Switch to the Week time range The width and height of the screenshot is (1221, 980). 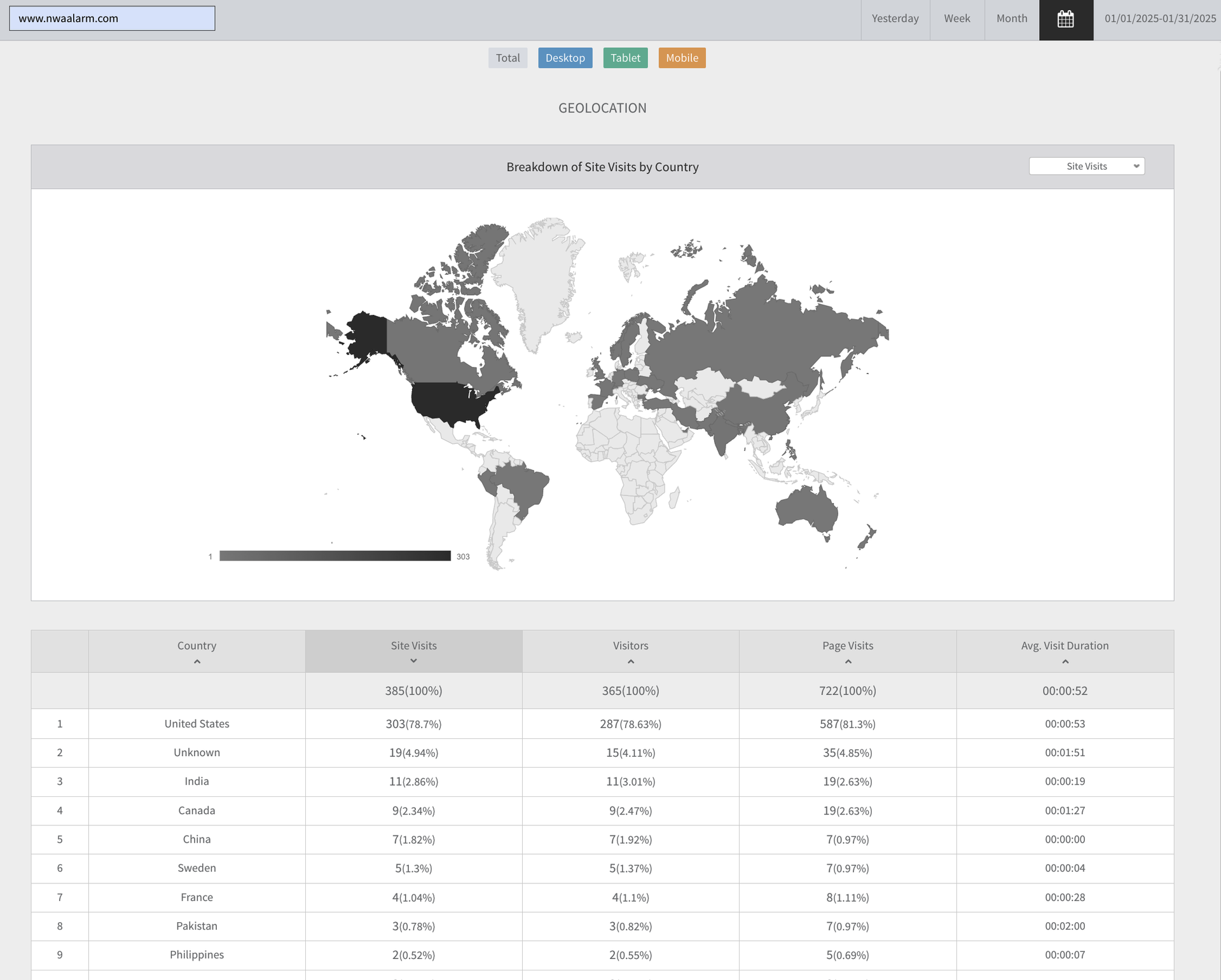(x=956, y=19)
